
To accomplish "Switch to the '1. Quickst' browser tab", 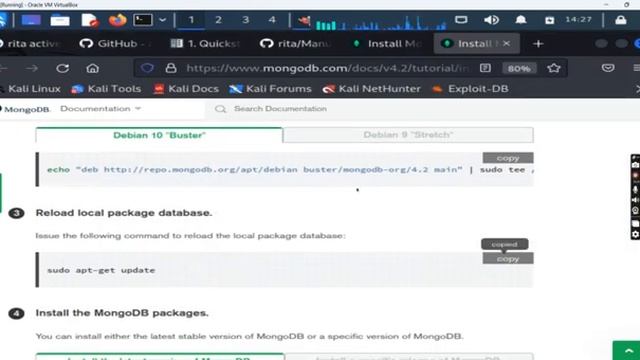I will (x=205, y=44).
